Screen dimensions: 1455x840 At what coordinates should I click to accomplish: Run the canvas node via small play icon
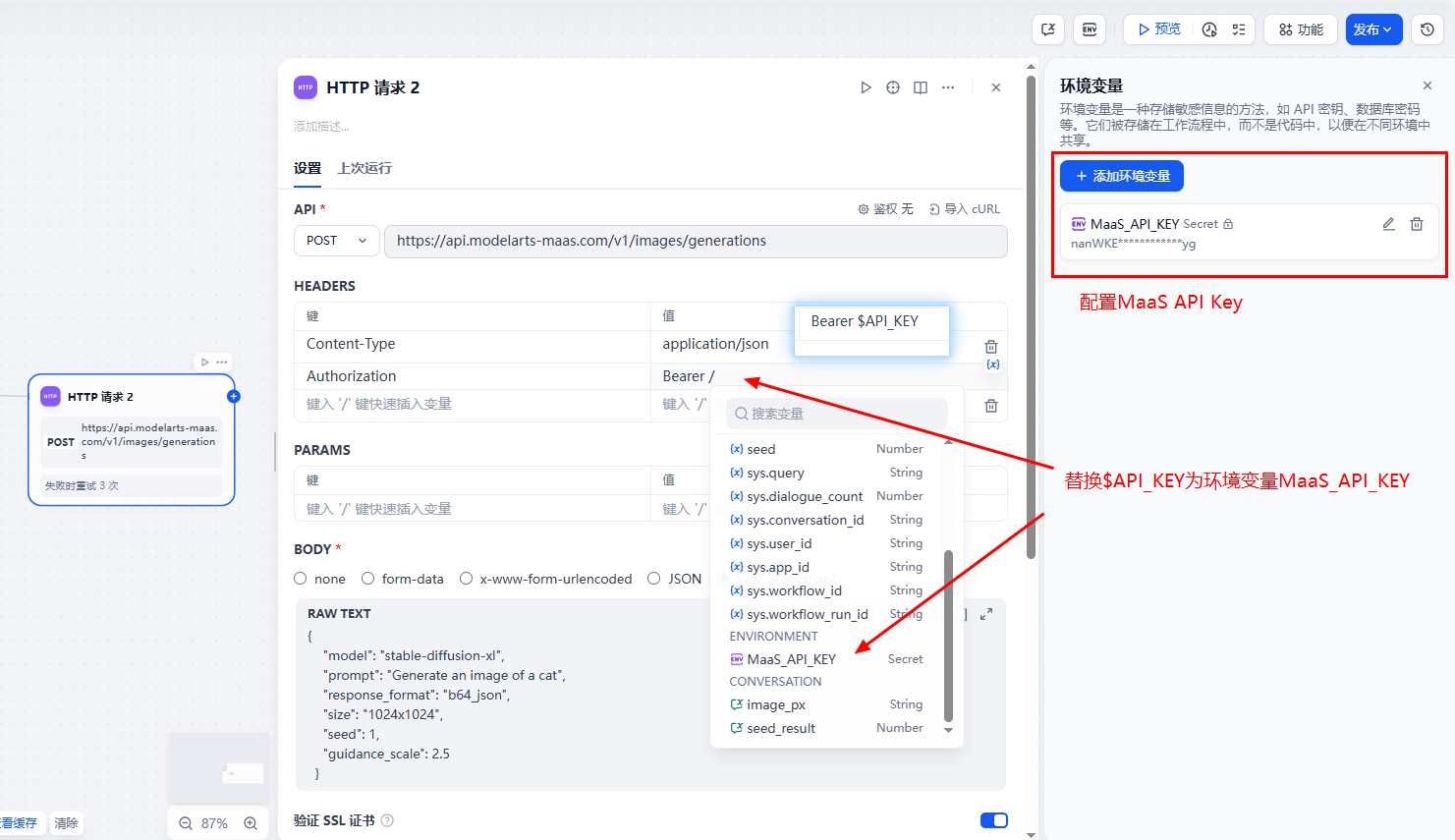(205, 362)
